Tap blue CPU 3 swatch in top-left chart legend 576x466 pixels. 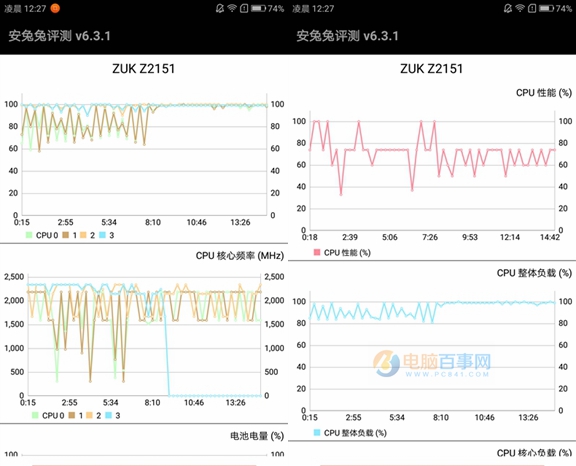(102, 235)
